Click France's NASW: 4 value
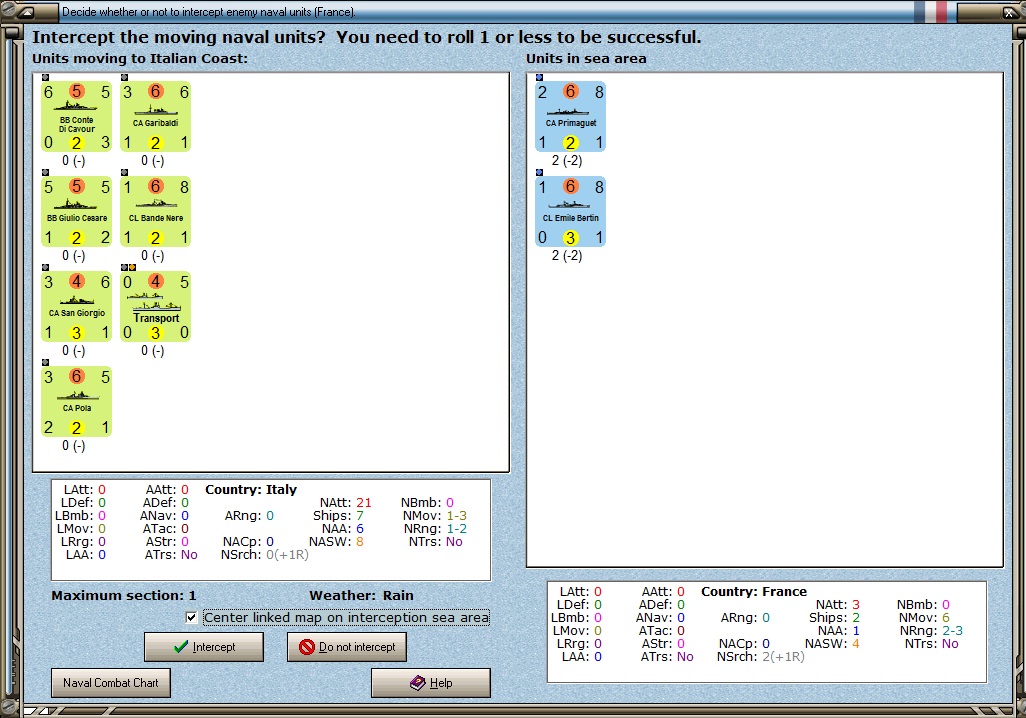 (855, 643)
